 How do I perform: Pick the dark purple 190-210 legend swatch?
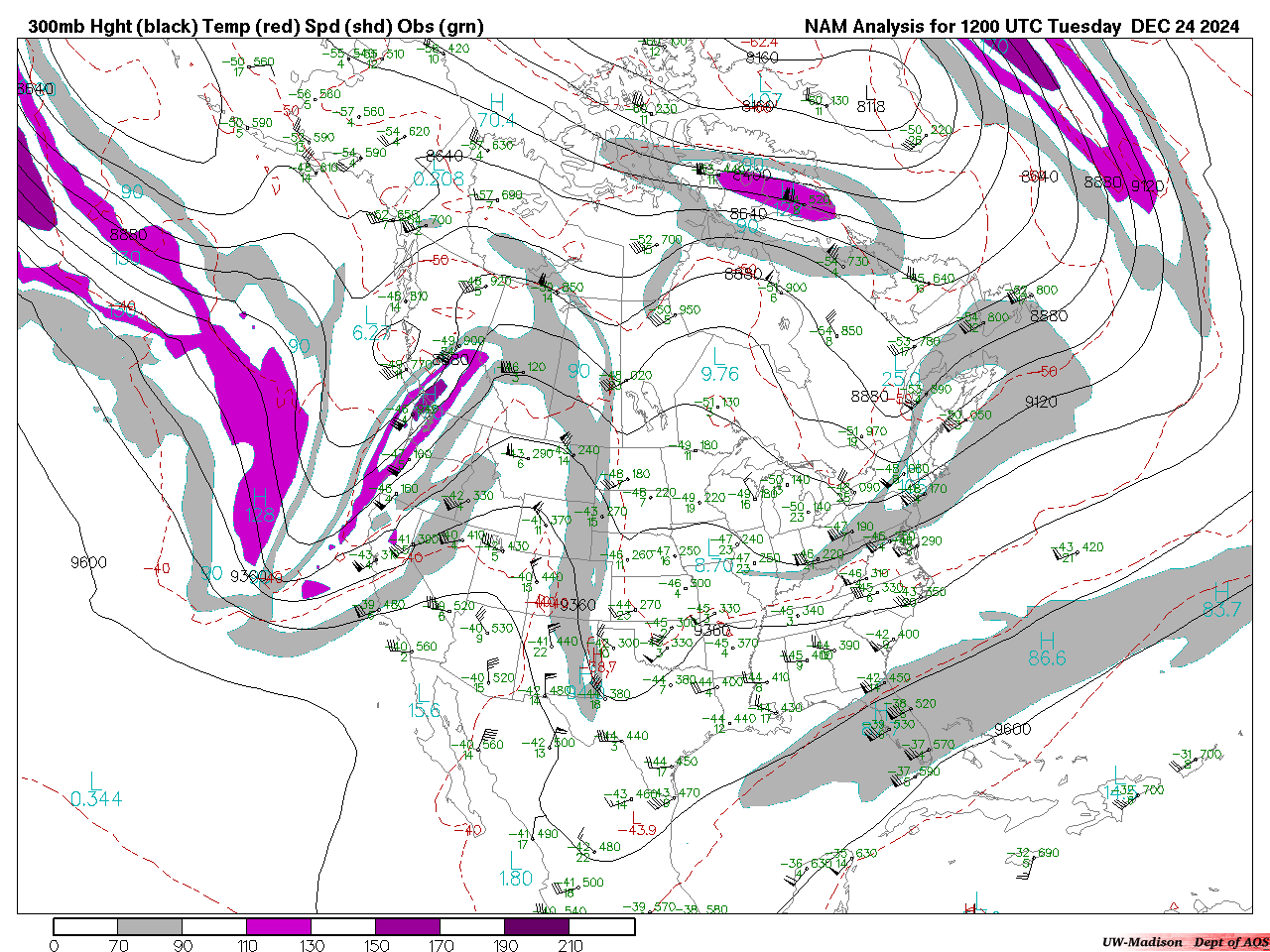(537, 927)
